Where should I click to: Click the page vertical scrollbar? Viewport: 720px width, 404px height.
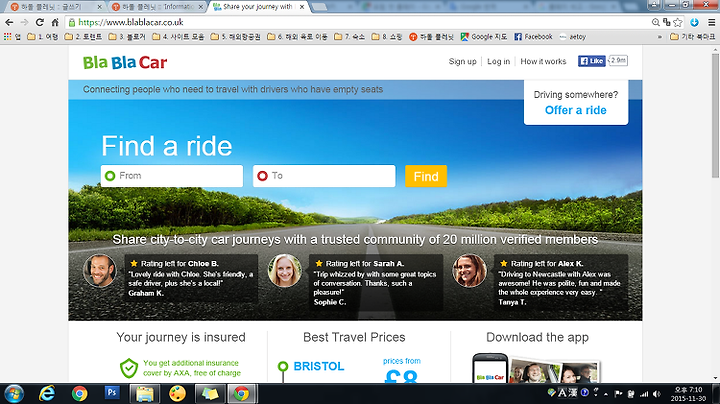[715, 116]
